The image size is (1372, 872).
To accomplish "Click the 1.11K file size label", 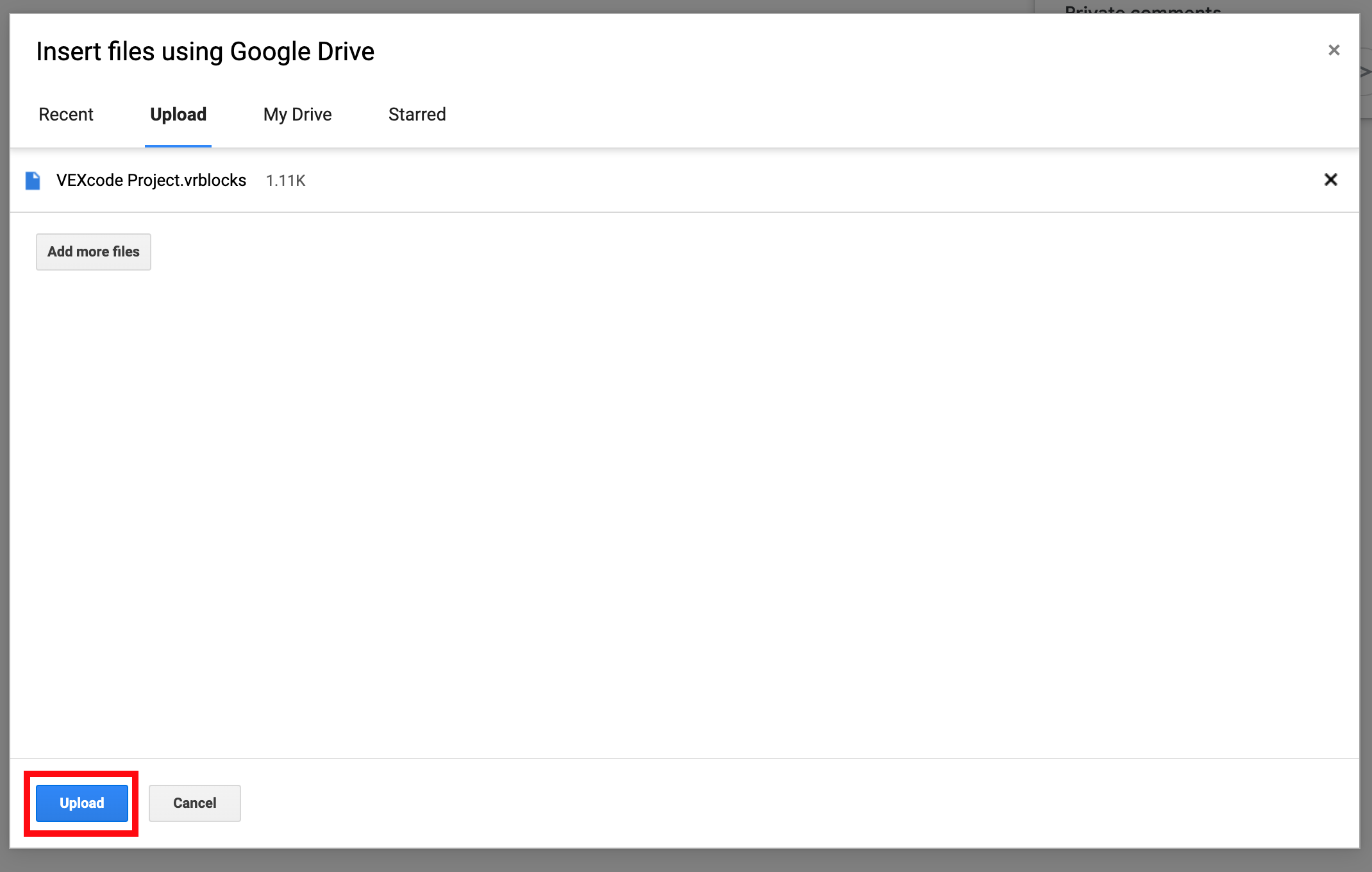I will tap(285, 181).
